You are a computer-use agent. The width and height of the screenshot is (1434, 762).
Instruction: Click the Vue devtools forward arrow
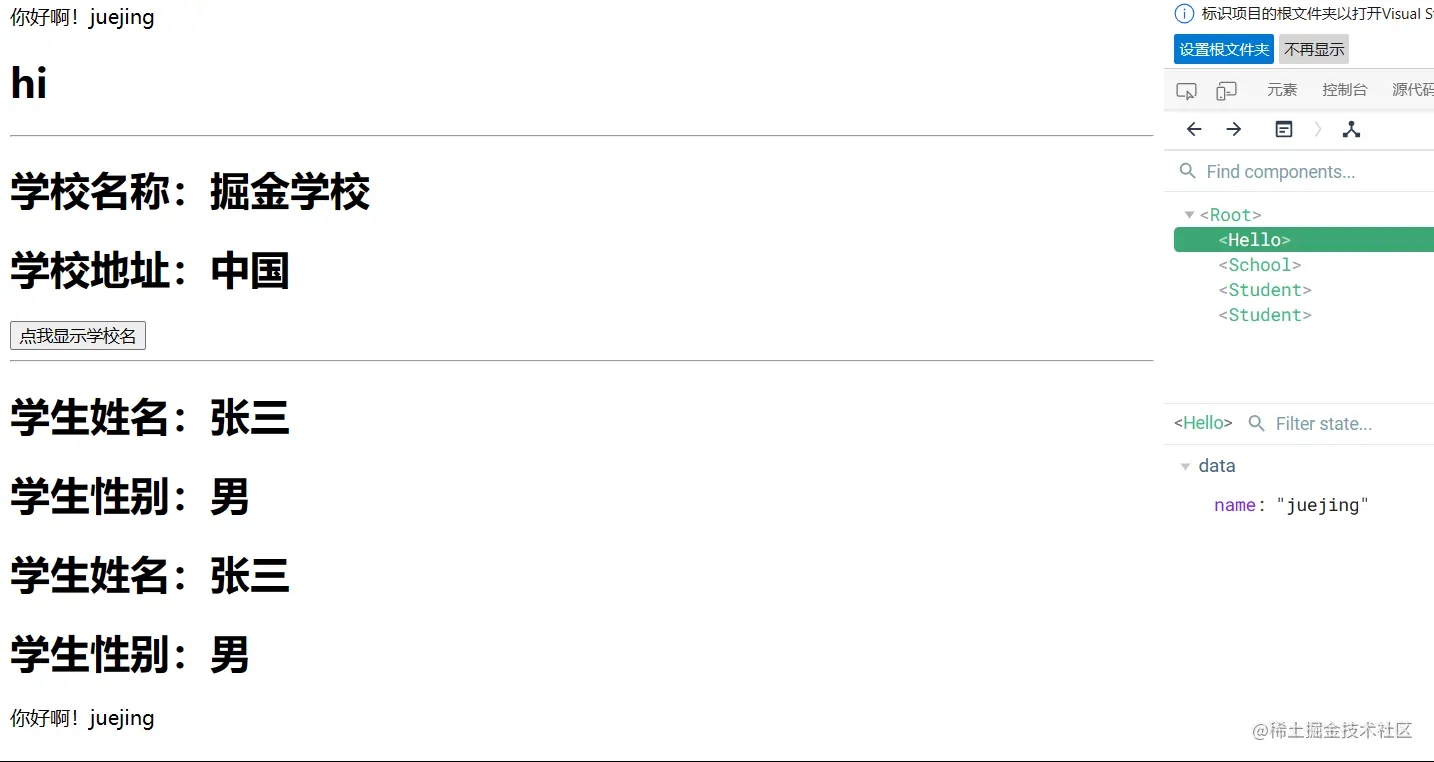[x=1234, y=129]
